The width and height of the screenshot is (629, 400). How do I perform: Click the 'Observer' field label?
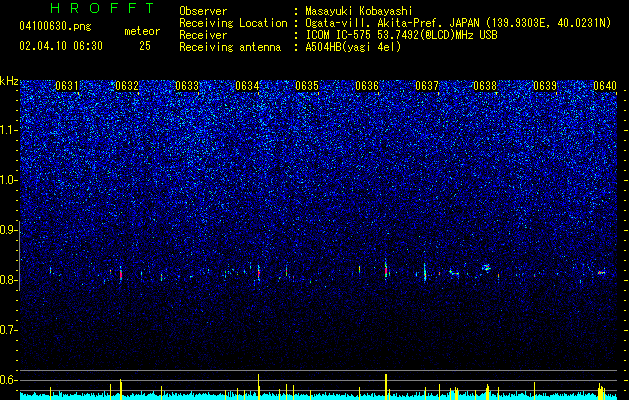tap(203, 11)
